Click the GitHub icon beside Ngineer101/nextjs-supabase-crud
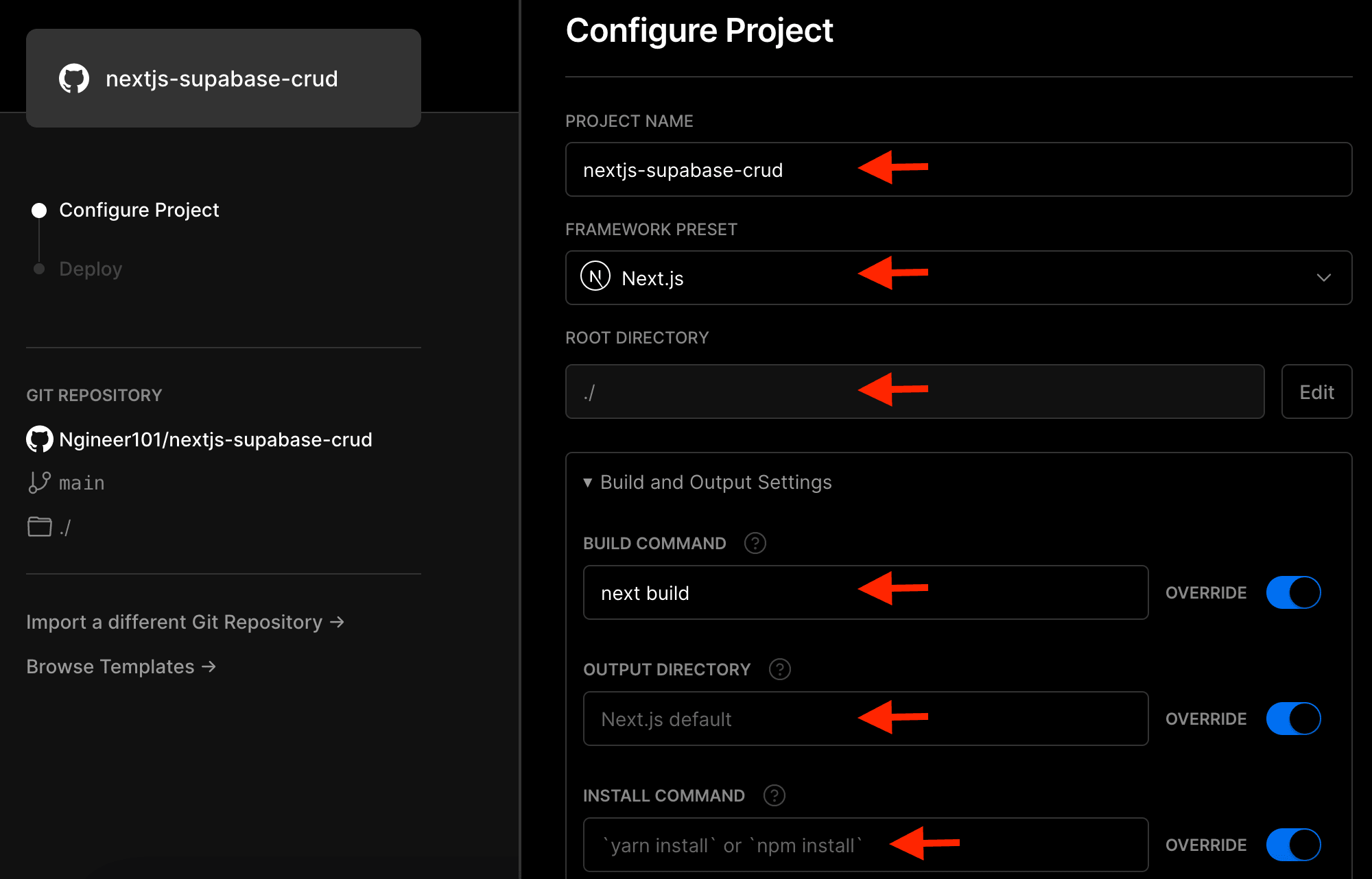Image resolution: width=1372 pixels, height=879 pixels. (39, 439)
